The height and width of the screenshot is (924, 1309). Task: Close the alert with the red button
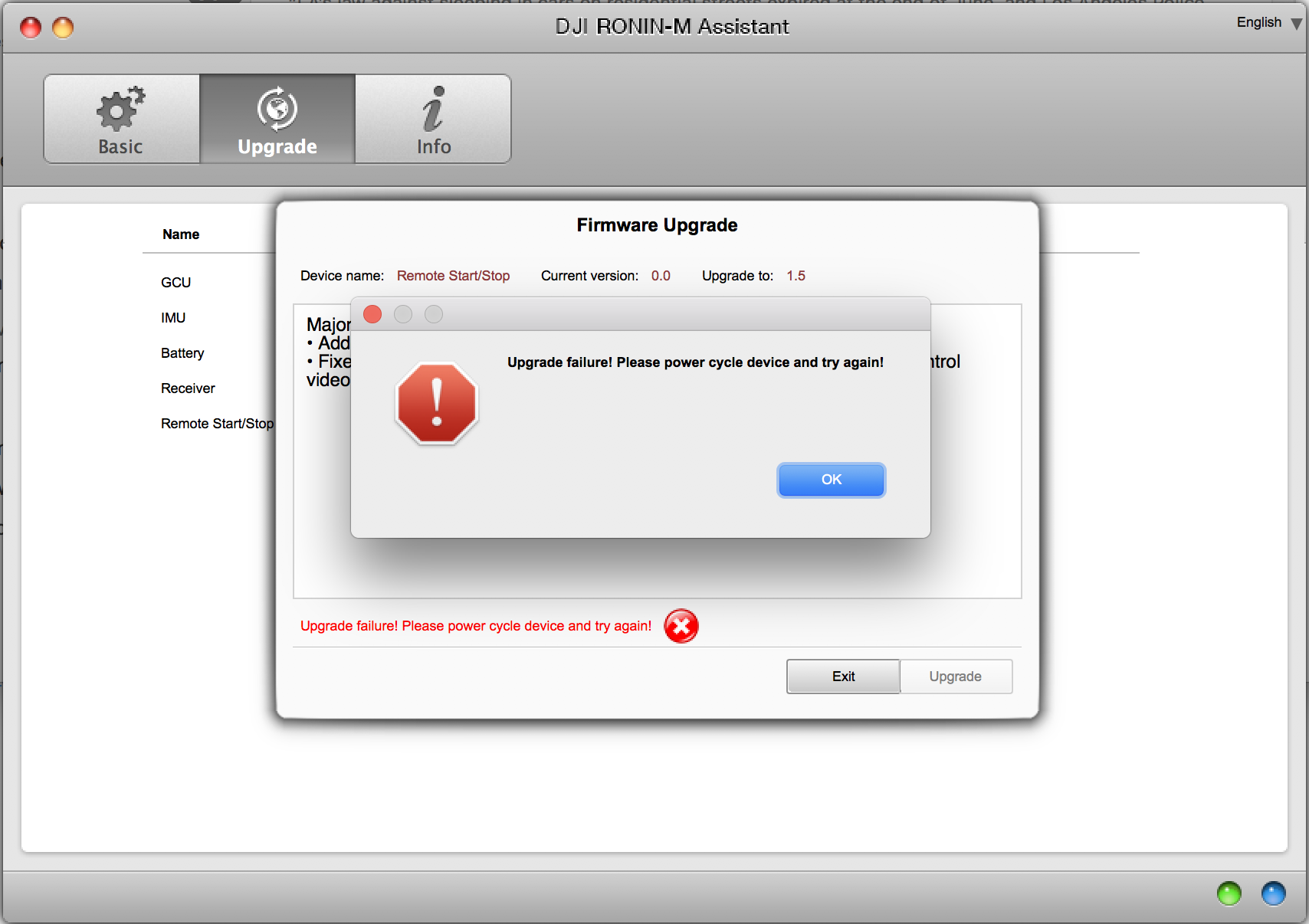point(372,314)
